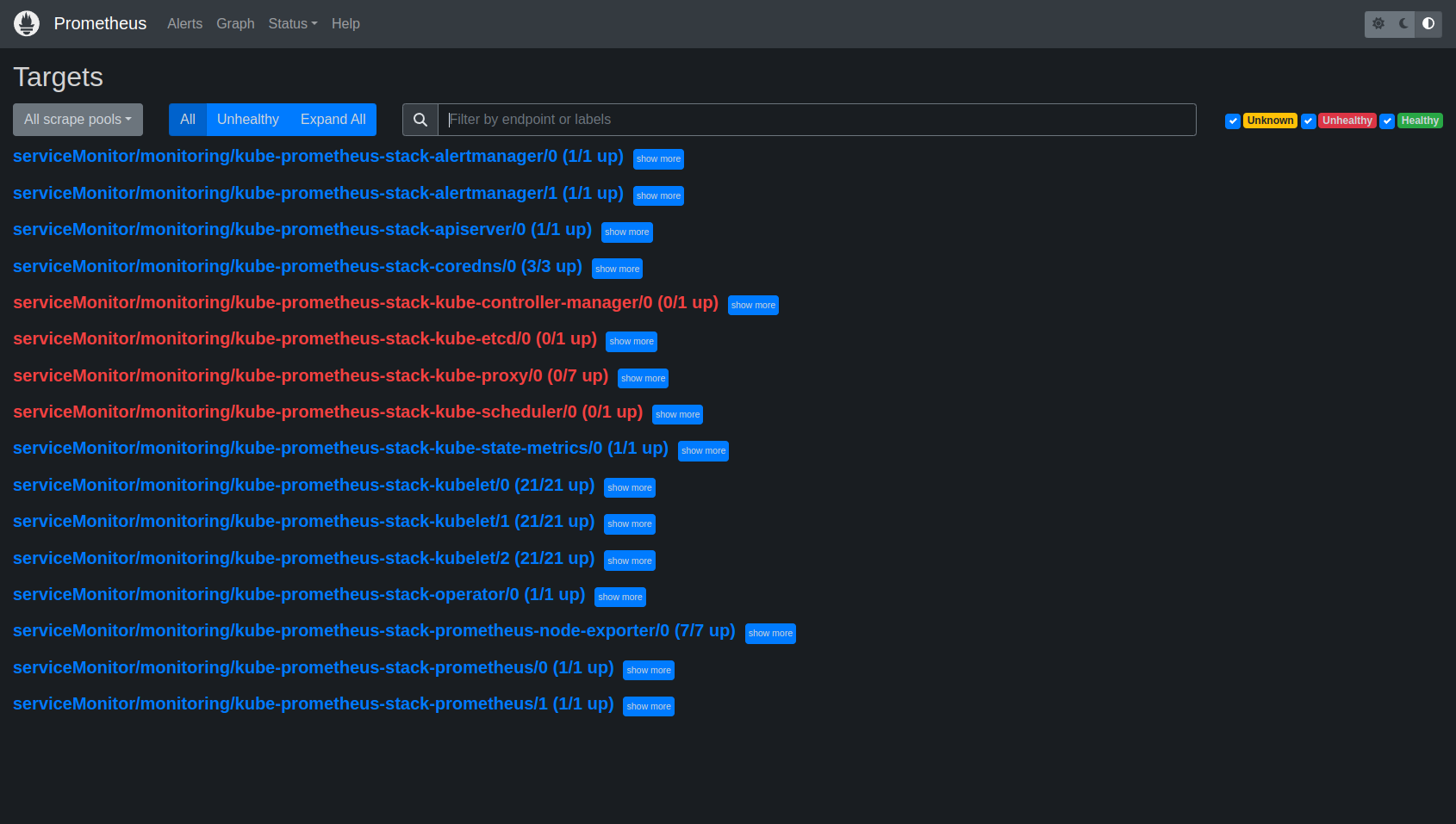The height and width of the screenshot is (824, 1456).
Task: Toggle the Healthy filter checkbox
Action: (1387, 121)
